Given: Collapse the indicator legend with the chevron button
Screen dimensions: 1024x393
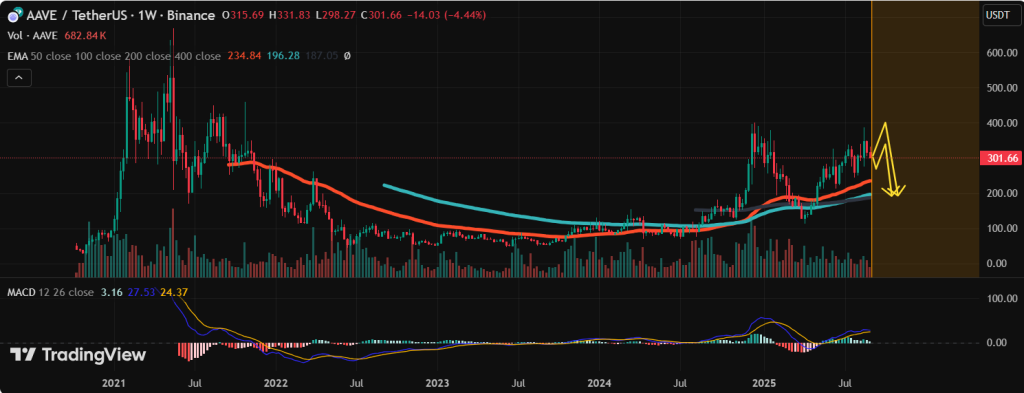Looking at the screenshot, I should pyautogui.click(x=18, y=78).
